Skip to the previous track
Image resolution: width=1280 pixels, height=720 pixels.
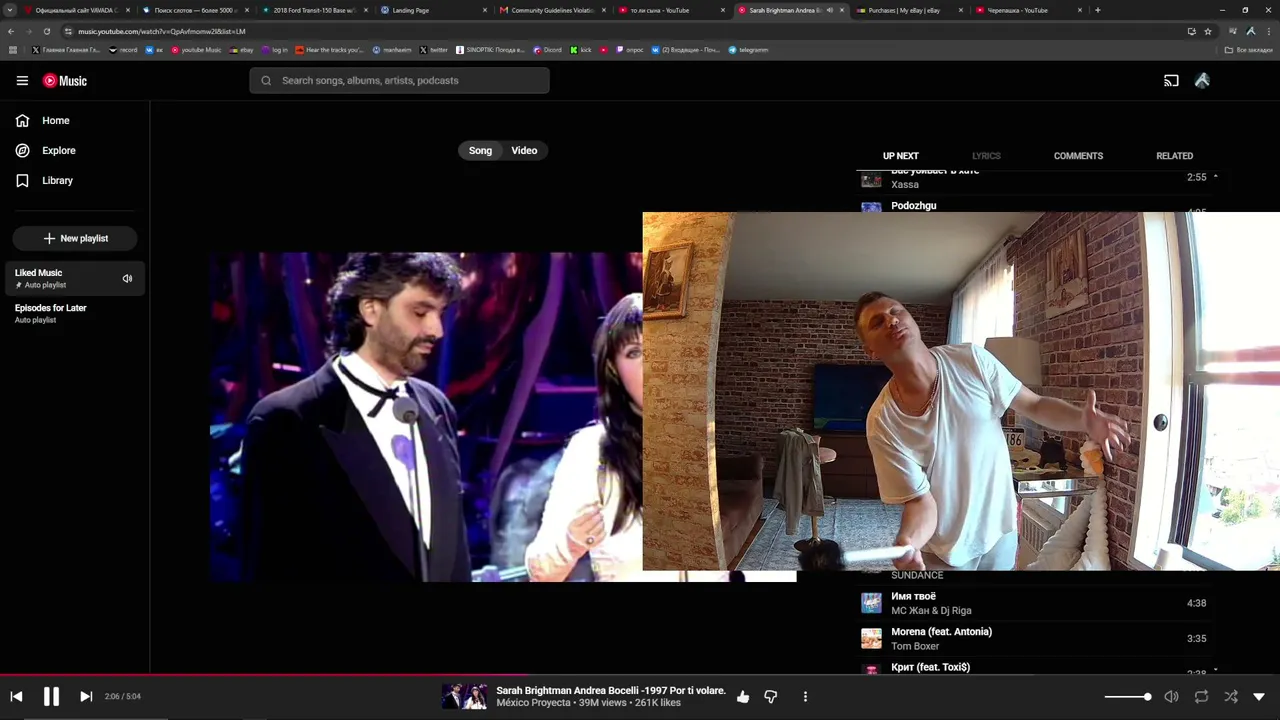click(16, 697)
